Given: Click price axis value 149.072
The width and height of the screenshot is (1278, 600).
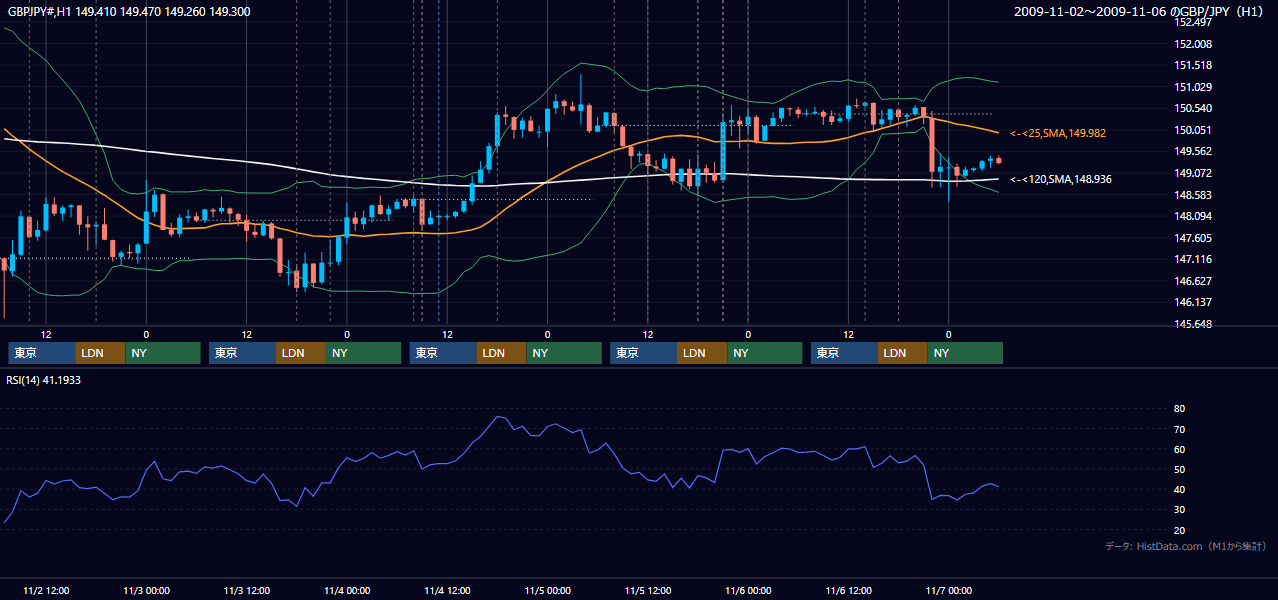Looking at the screenshot, I should pos(1193,173).
